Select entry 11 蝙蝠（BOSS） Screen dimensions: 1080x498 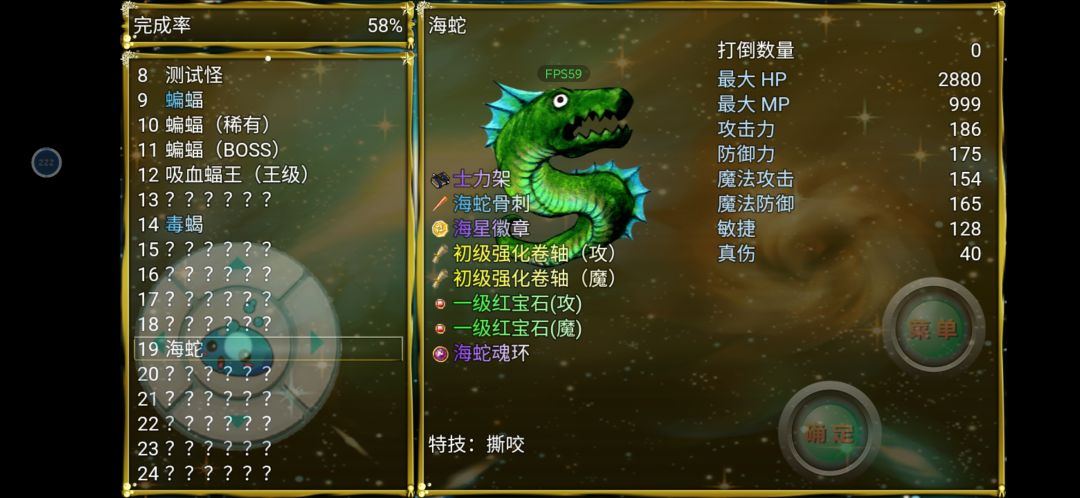pyautogui.click(x=268, y=149)
